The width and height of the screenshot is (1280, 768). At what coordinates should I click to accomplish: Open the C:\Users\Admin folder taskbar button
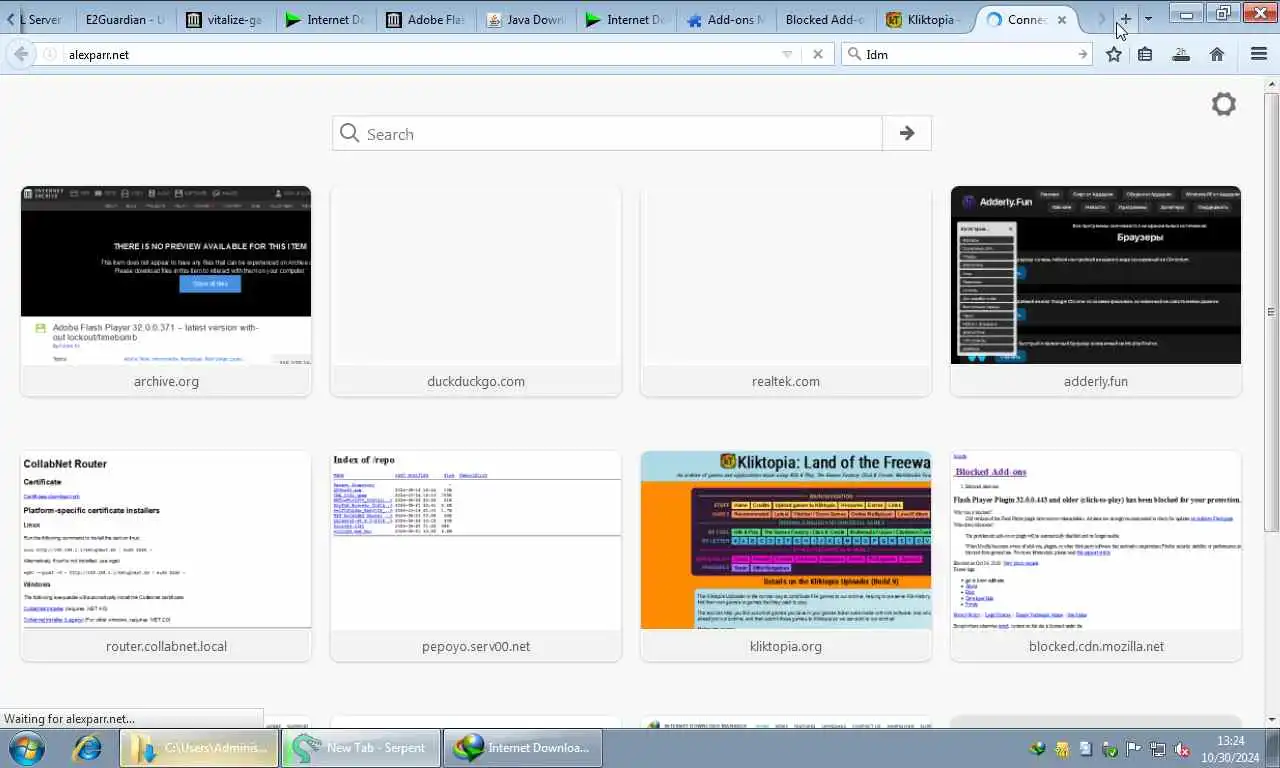tap(200, 747)
